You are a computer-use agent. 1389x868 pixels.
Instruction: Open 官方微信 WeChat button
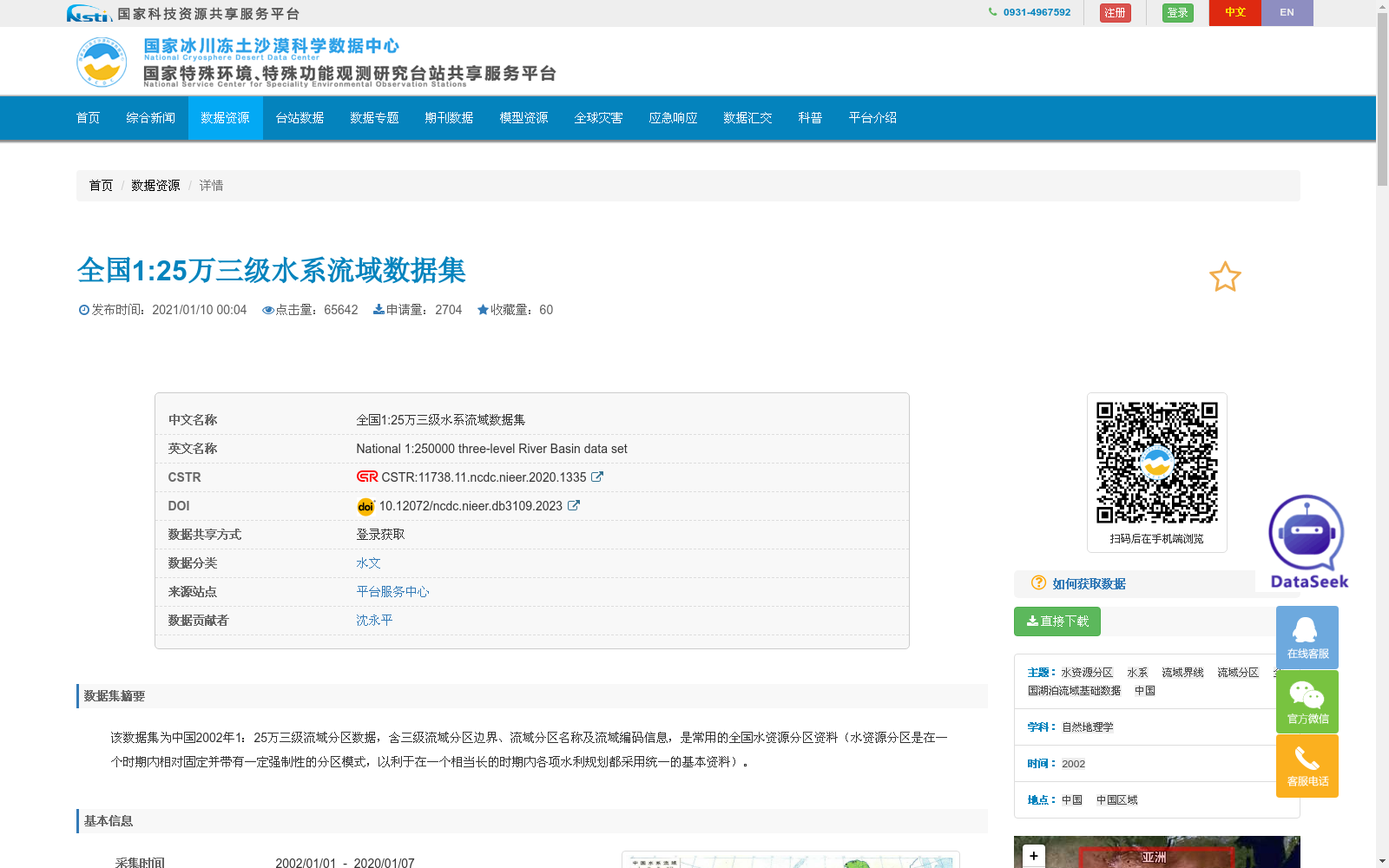[1307, 701]
